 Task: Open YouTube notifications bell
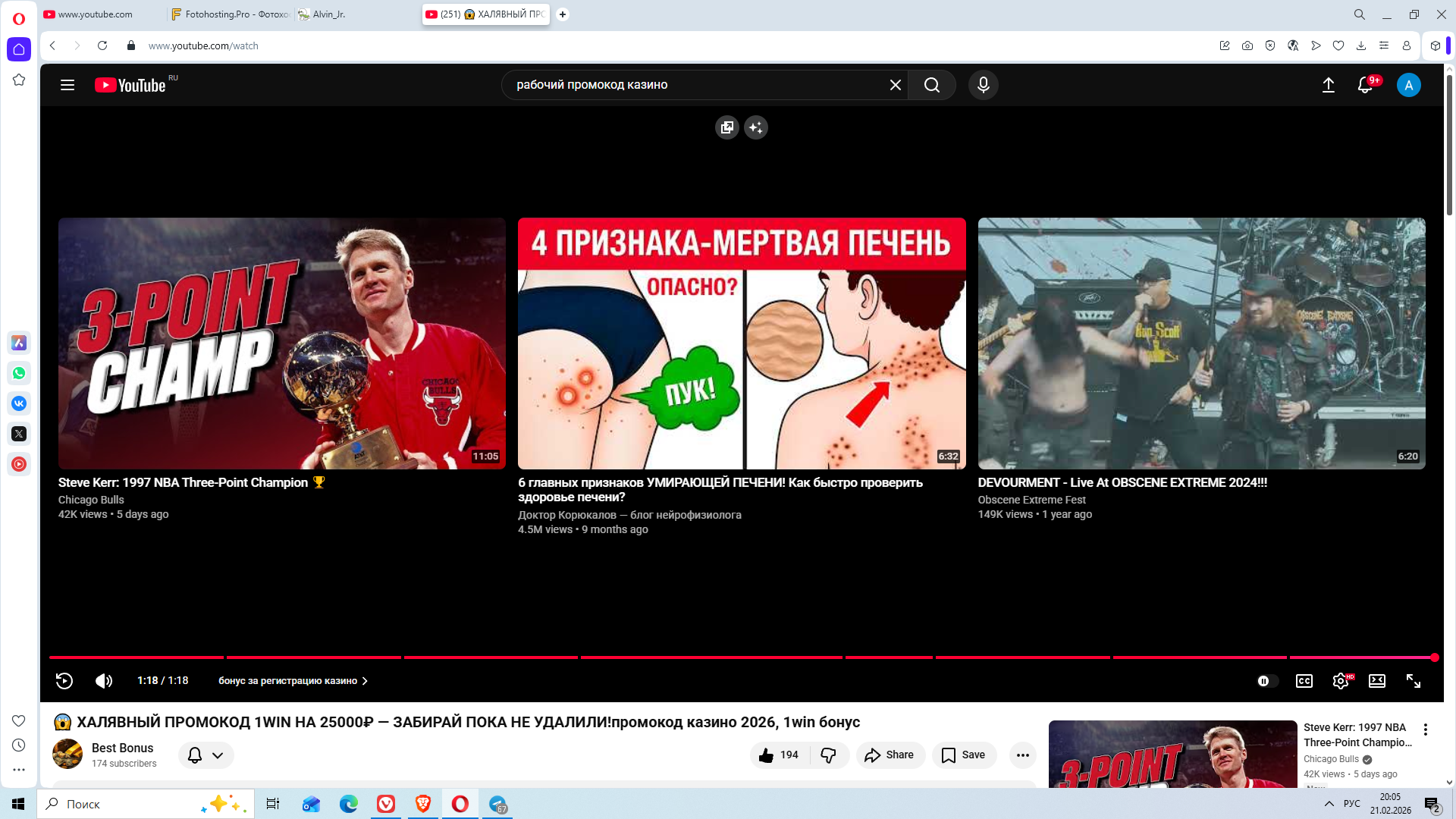pos(1365,85)
